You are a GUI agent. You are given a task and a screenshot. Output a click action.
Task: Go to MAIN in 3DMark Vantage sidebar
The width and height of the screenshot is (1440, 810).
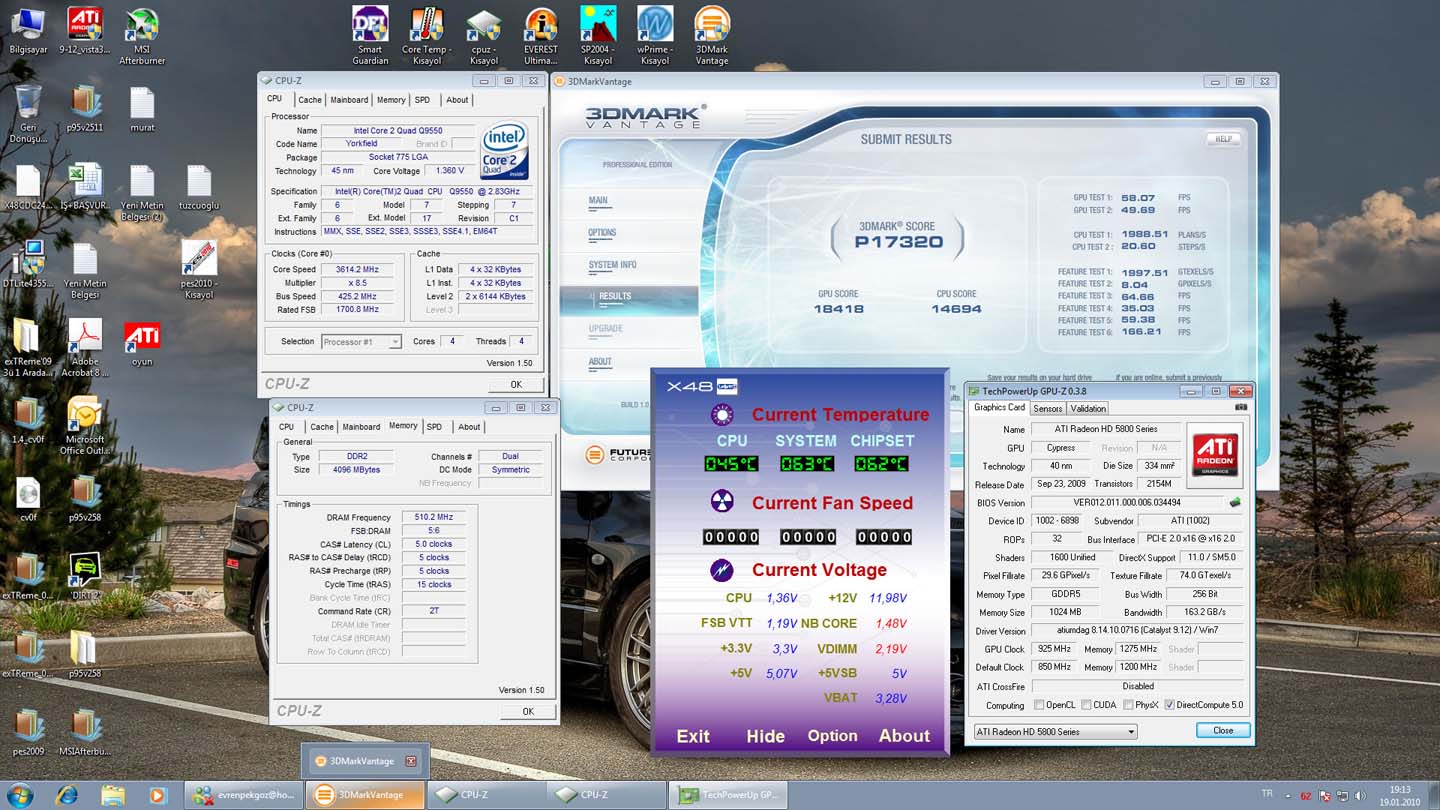coord(598,200)
